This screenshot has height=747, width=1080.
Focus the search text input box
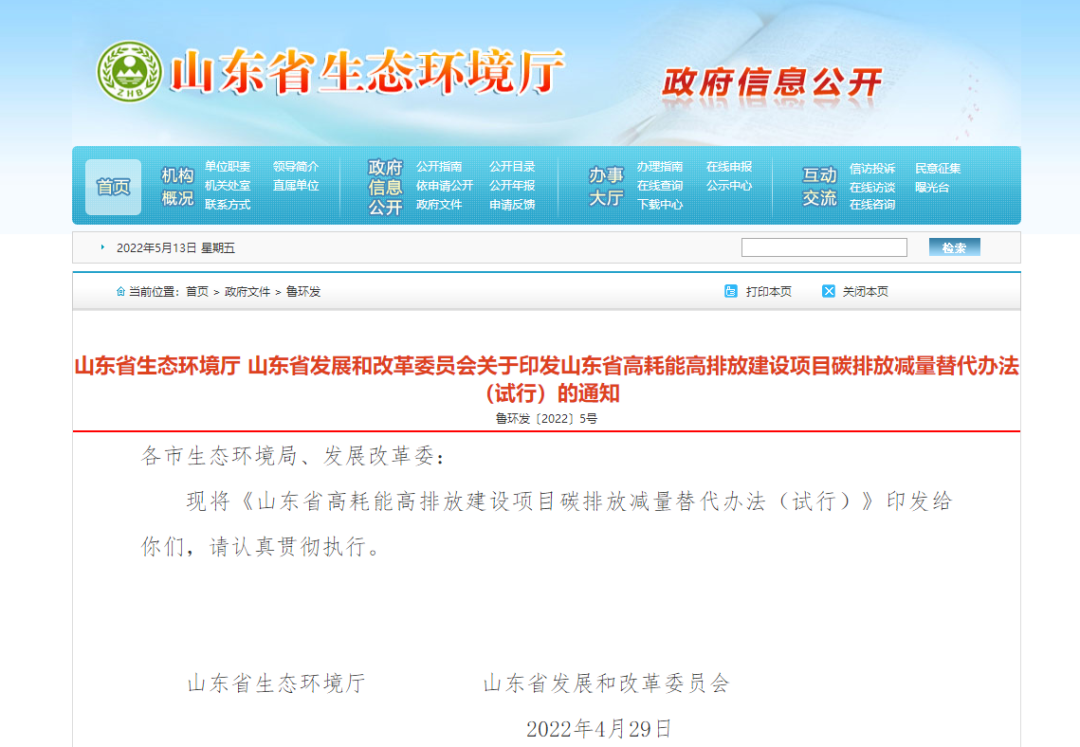(x=823, y=247)
